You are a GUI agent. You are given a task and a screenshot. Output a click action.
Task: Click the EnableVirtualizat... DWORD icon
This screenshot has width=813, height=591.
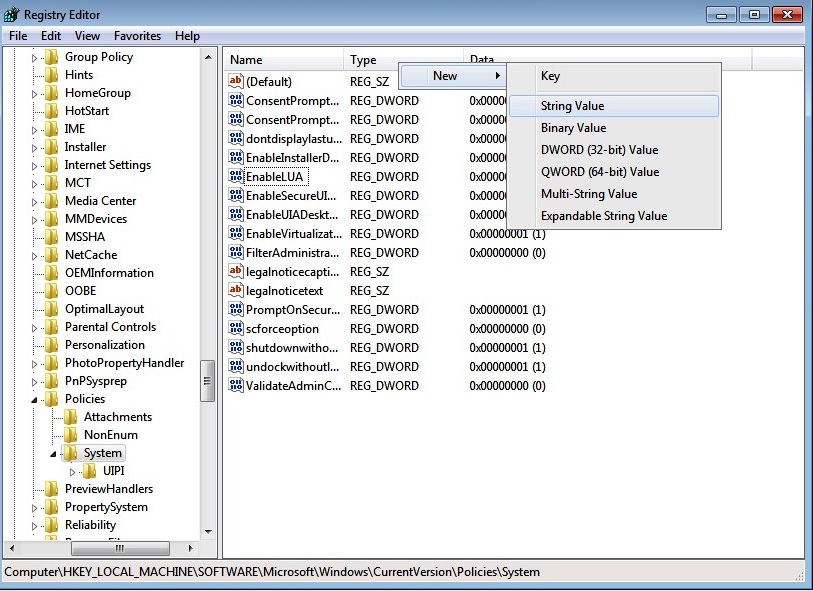235,233
